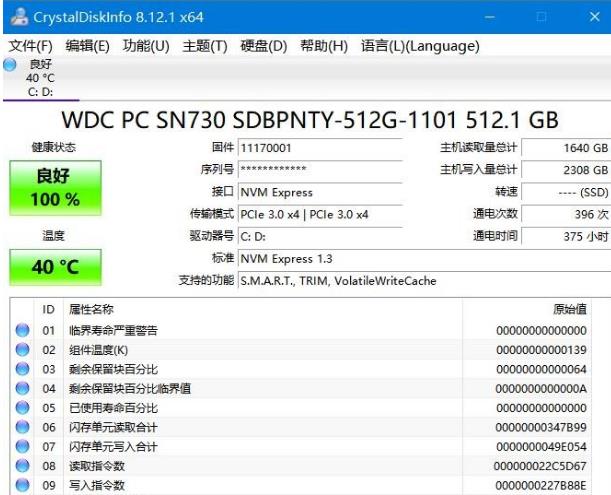Click the host reads value 1640 GB

(566, 148)
